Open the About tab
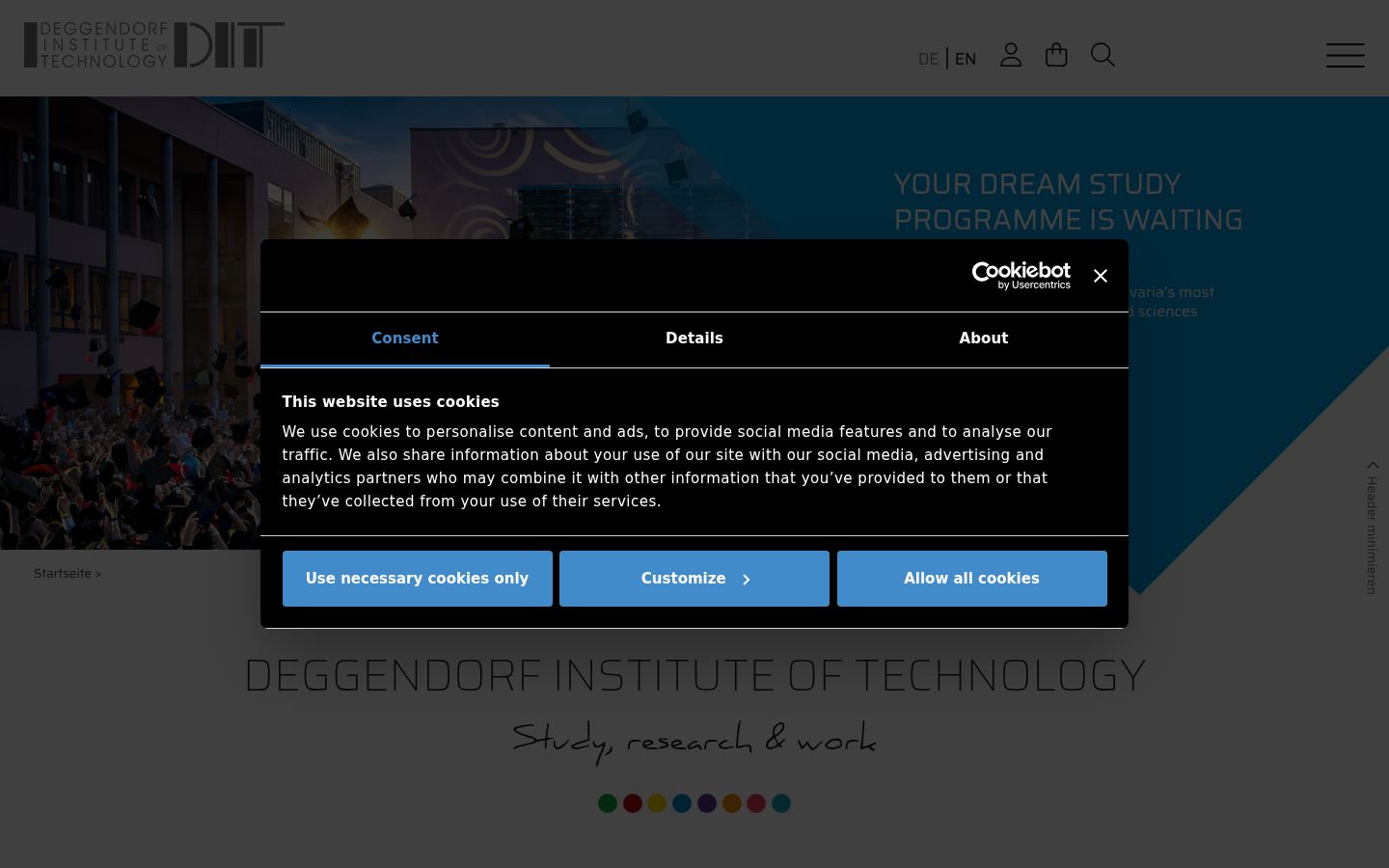1389x868 pixels. tap(984, 339)
